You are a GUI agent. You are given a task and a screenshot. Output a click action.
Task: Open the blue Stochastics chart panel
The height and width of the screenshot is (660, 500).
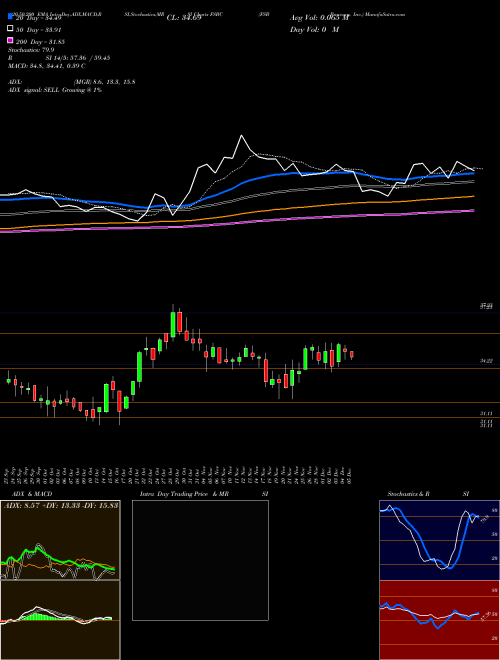pos(439,540)
